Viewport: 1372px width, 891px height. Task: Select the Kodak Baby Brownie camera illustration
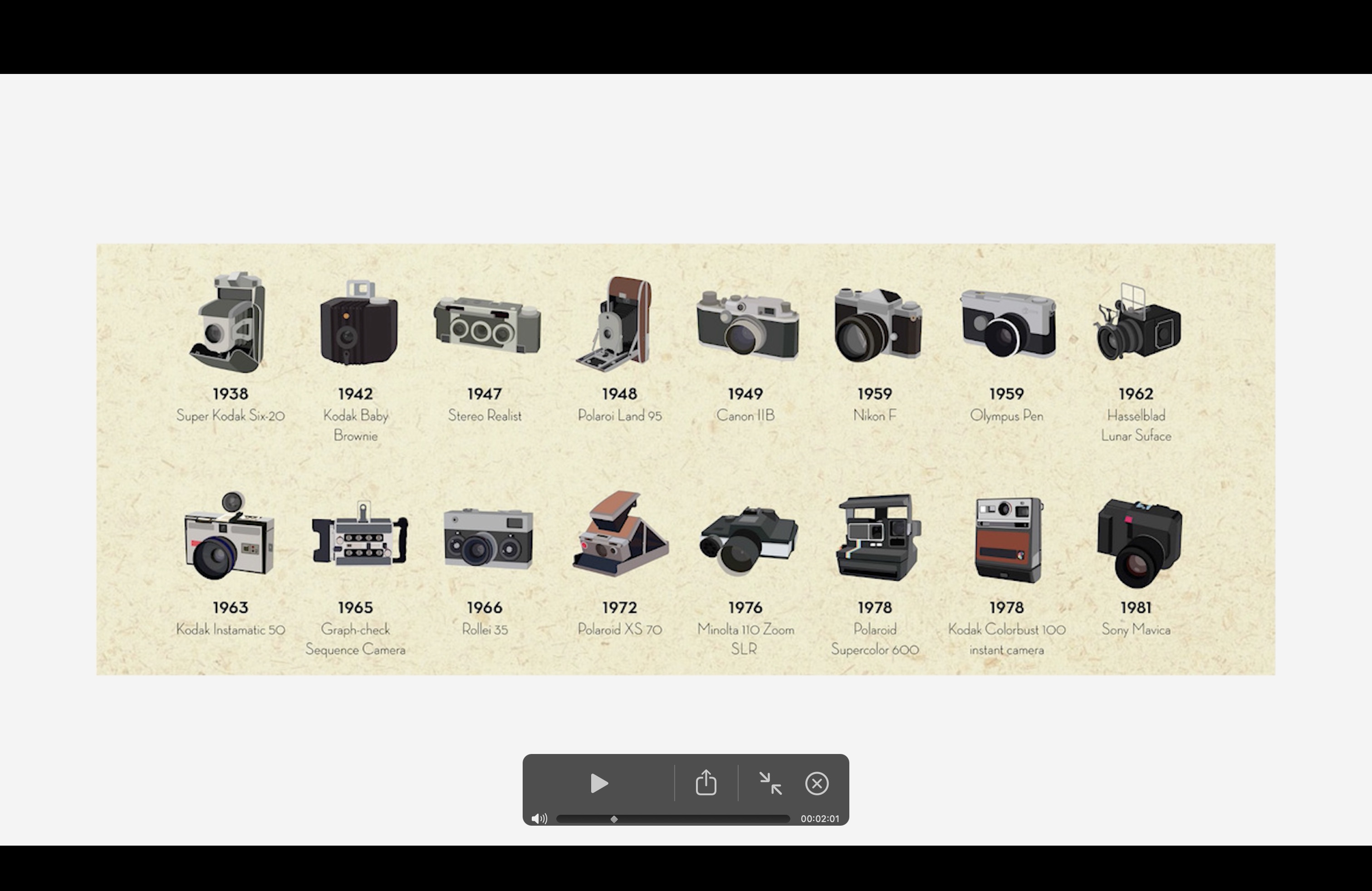[358, 326]
